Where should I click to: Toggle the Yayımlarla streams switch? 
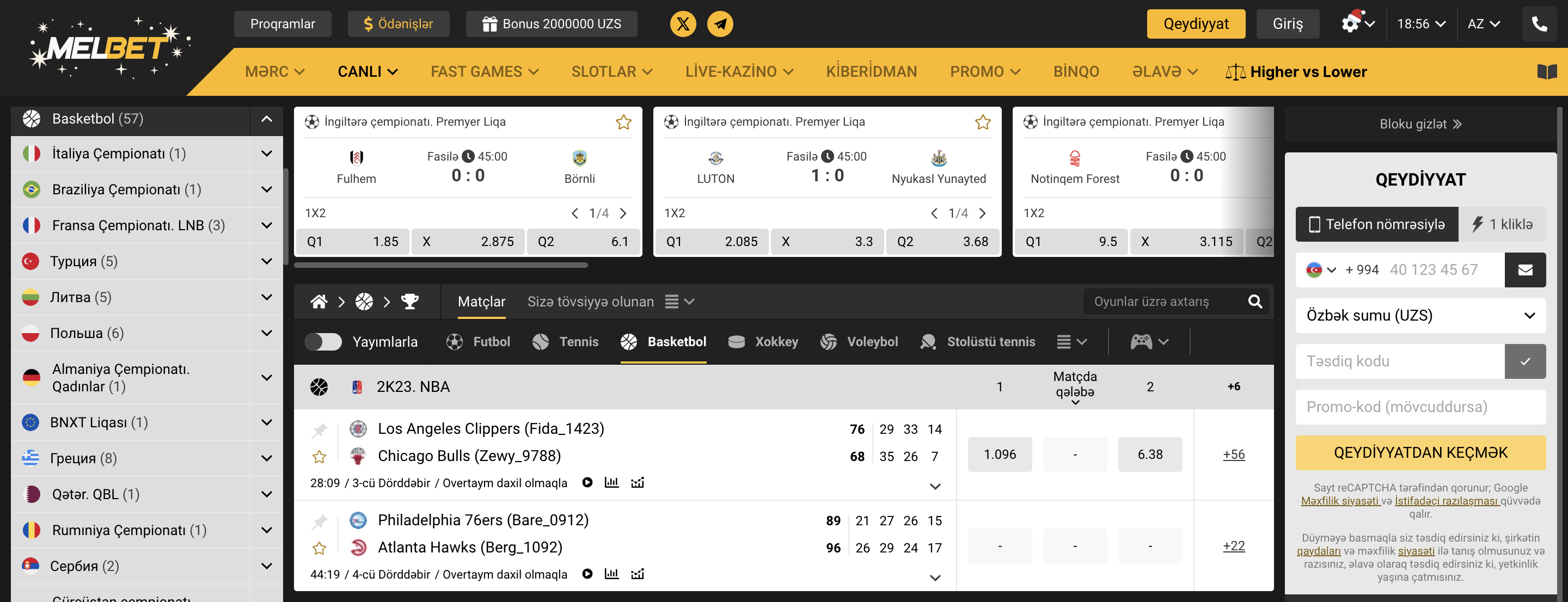coord(323,341)
